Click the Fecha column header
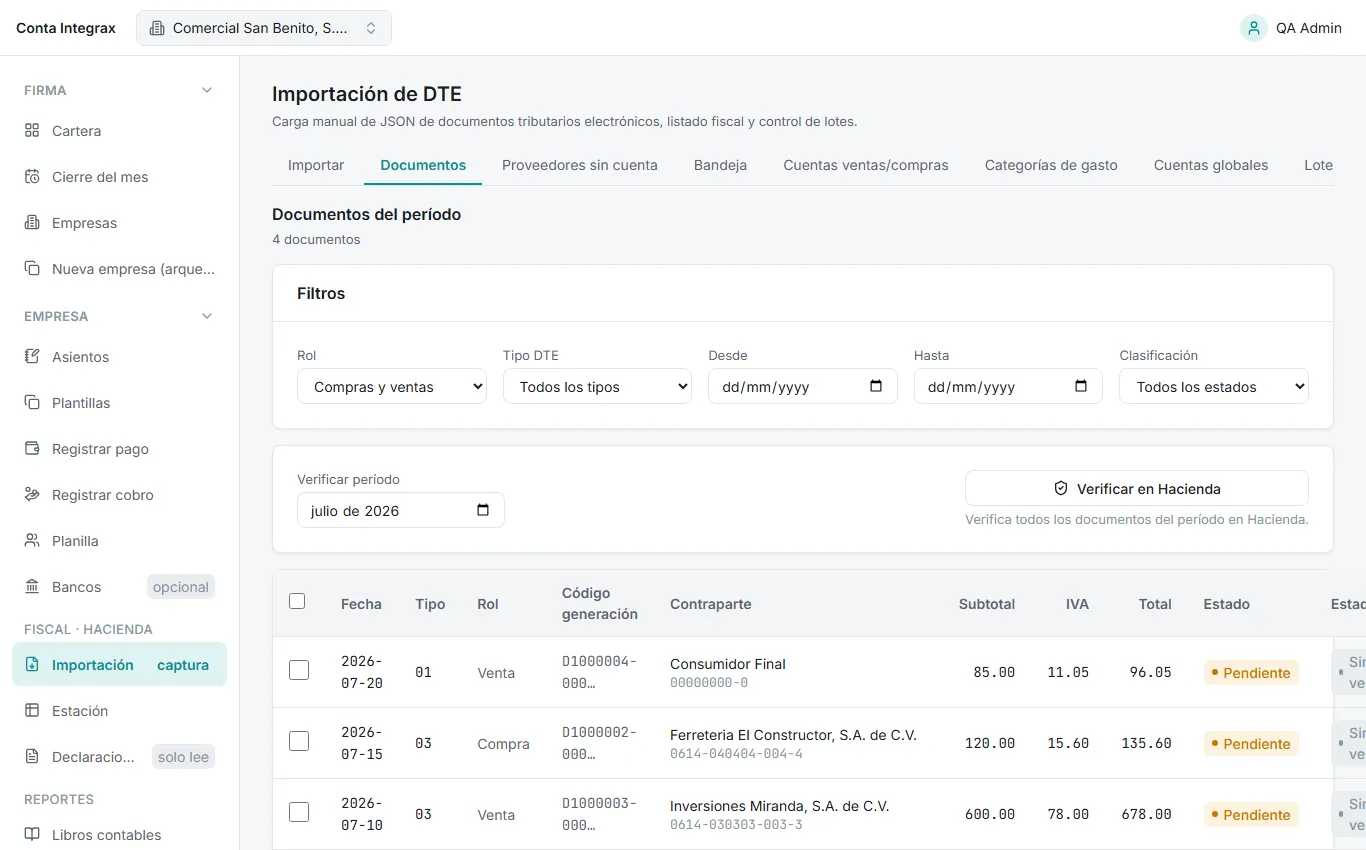 [x=361, y=604]
